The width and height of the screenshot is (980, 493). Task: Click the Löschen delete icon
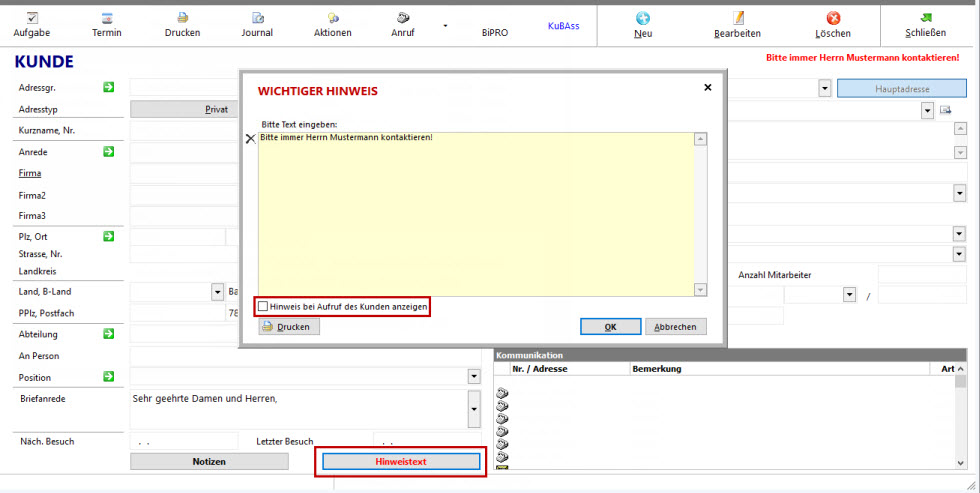pyautogui.click(x=833, y=18)
